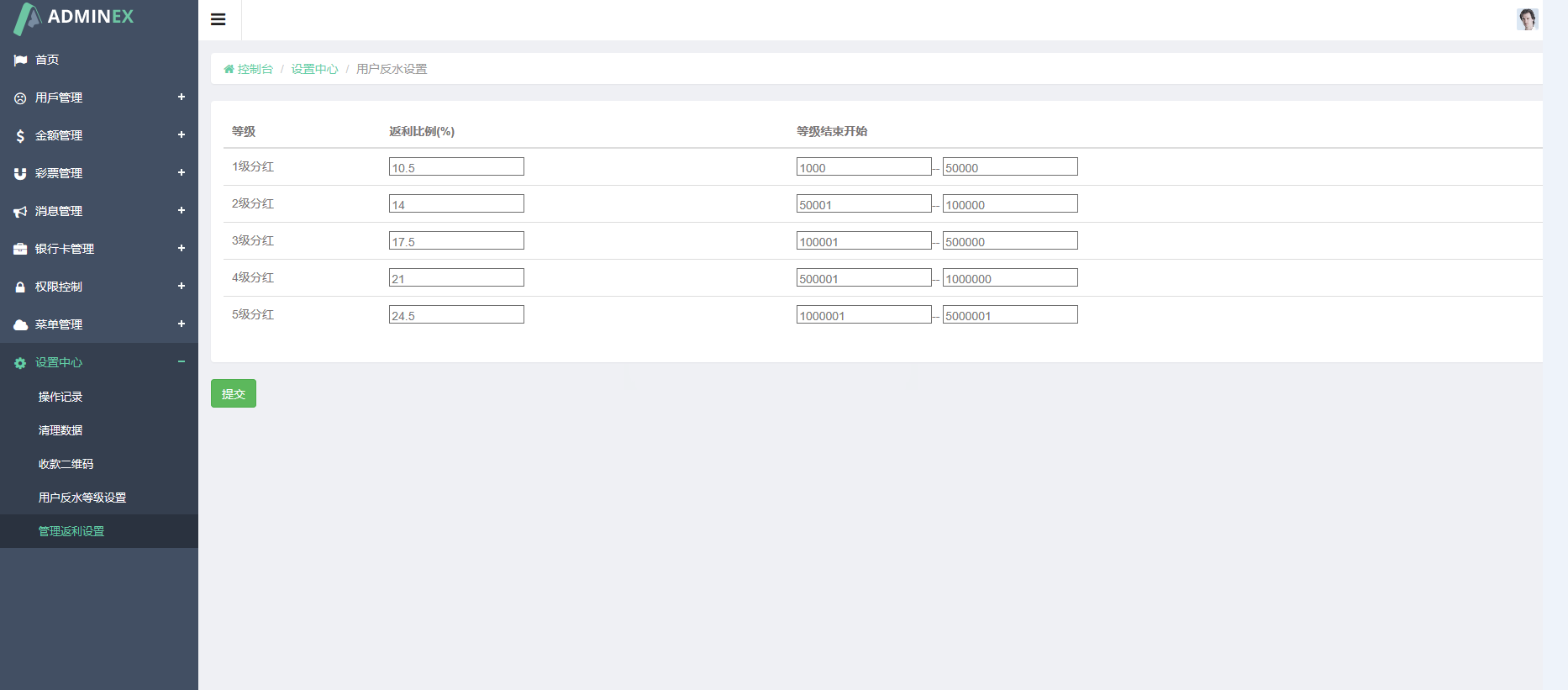Image resolution: width=1568 pixels, height=690 pixels.
Task: Click the AdminEx logo
Action: (x=76, y=18)
